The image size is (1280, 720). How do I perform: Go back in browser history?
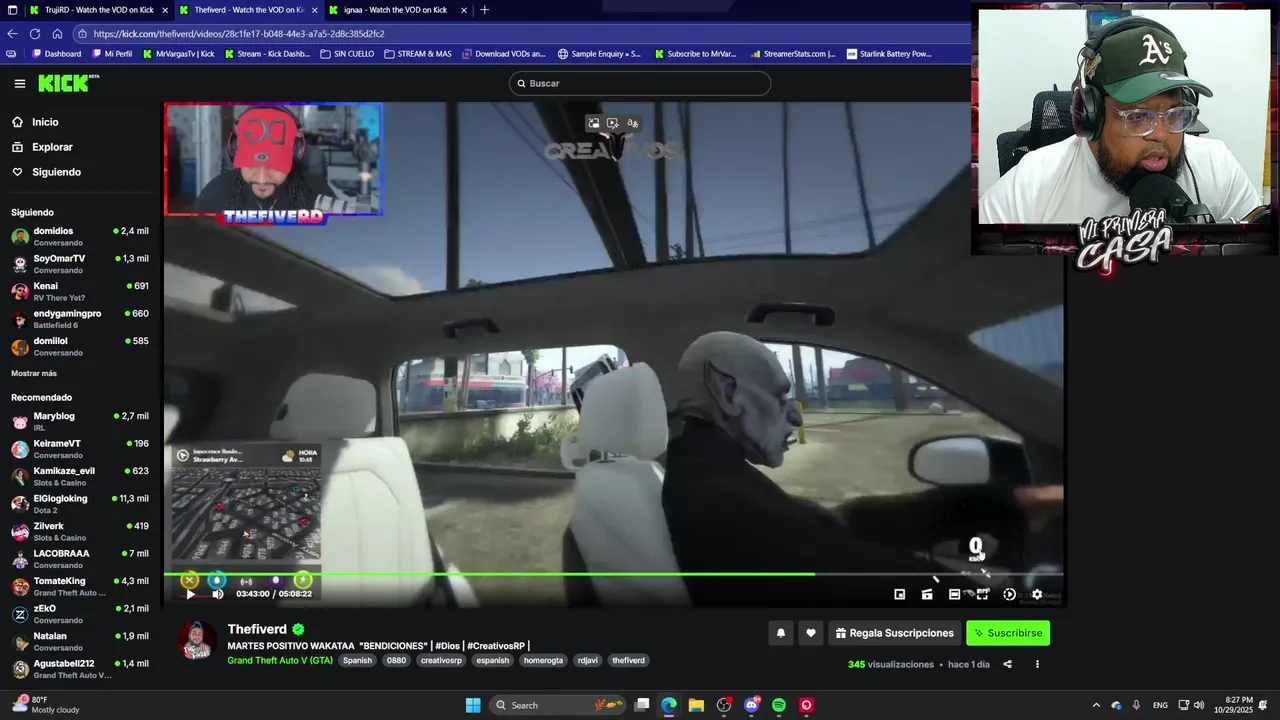click(12, 33)
